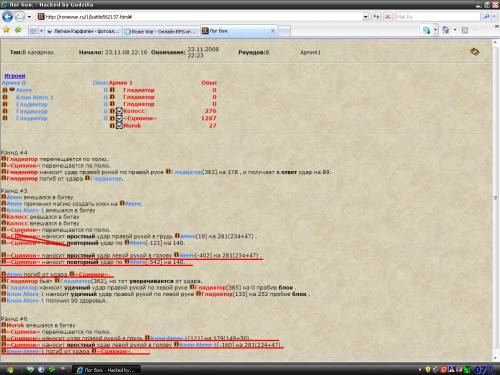
Task: Open the Игроки link
Action: click(15, 76)
